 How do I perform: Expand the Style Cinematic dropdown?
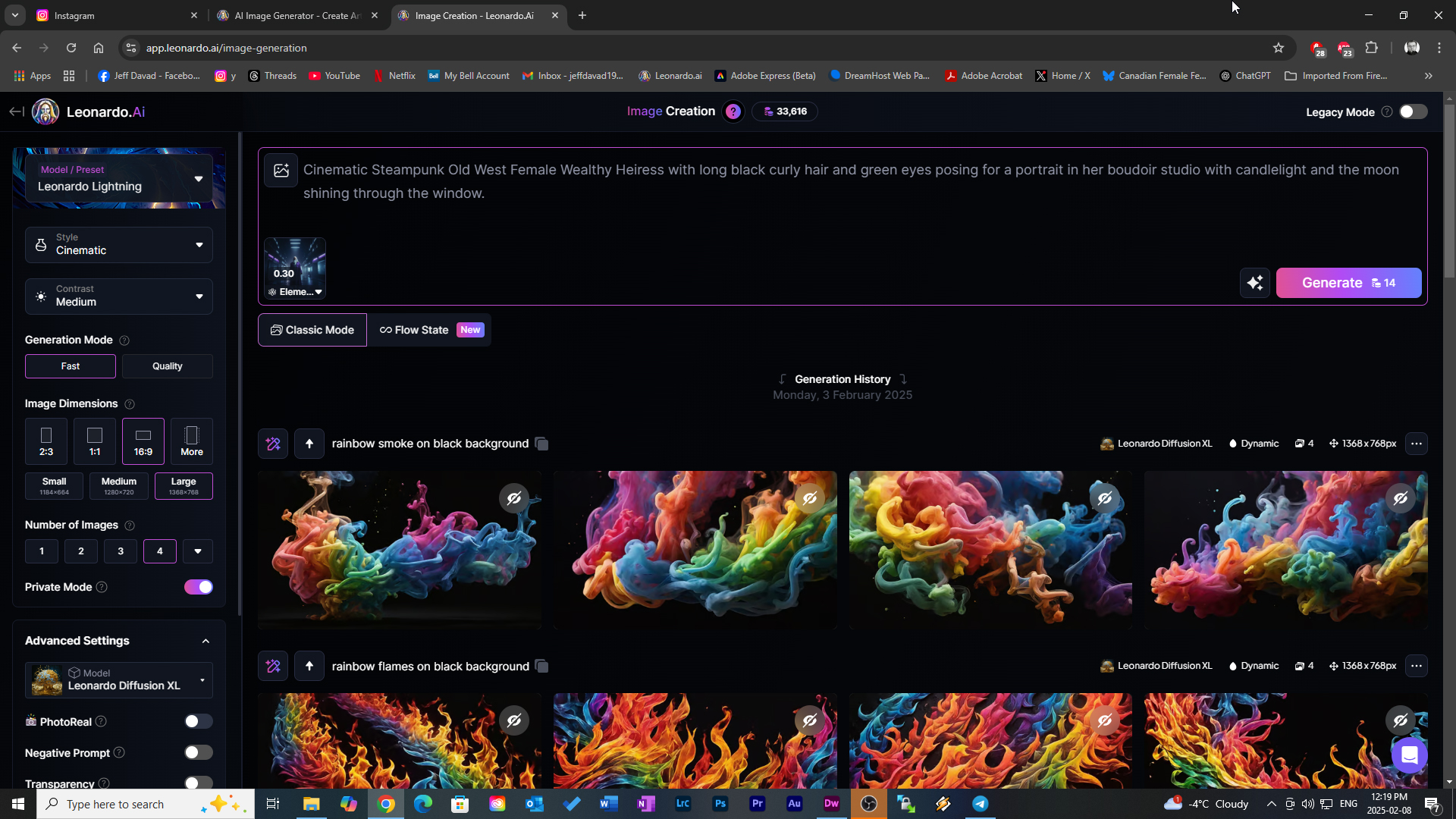click(x=119, y=244)
